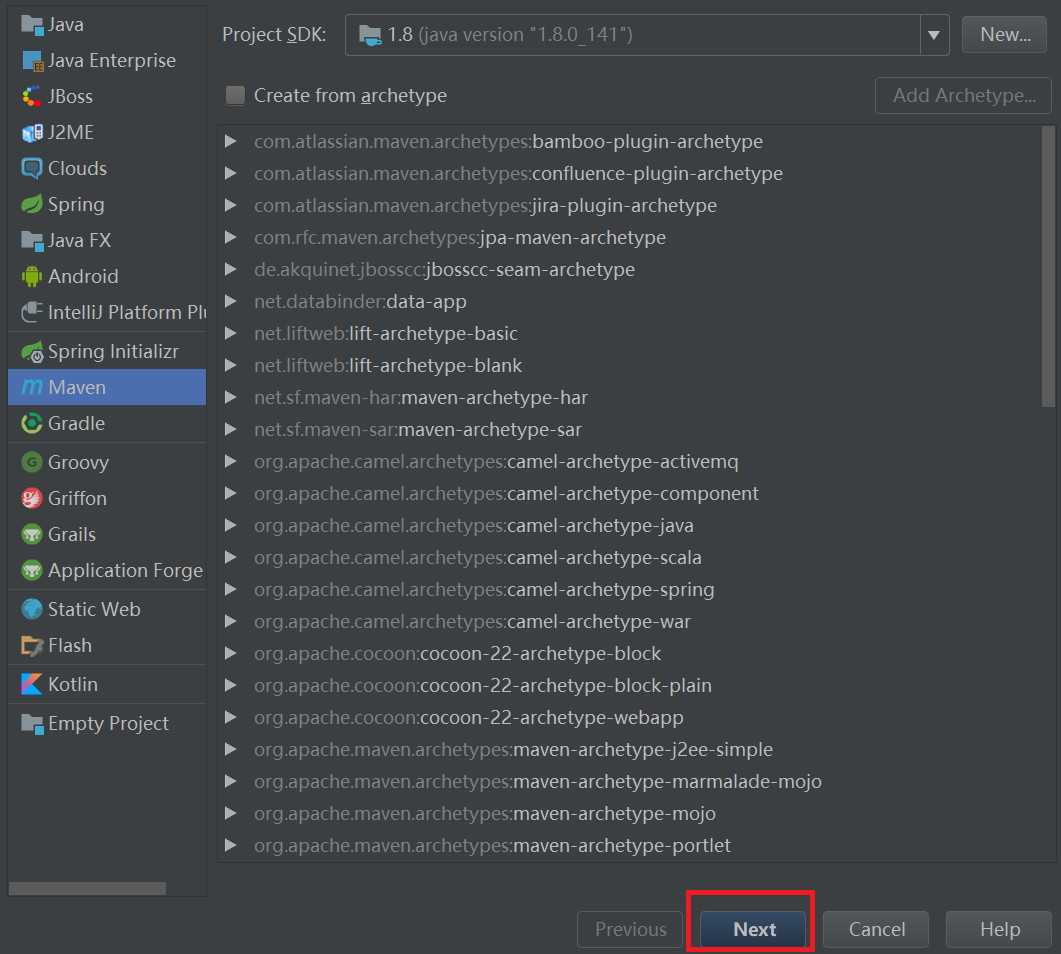The height and width of the screenshot is (954, 1061).
Task: Select maven-archetype-j2ee-simple row text
Action: (x=513, y=750)
